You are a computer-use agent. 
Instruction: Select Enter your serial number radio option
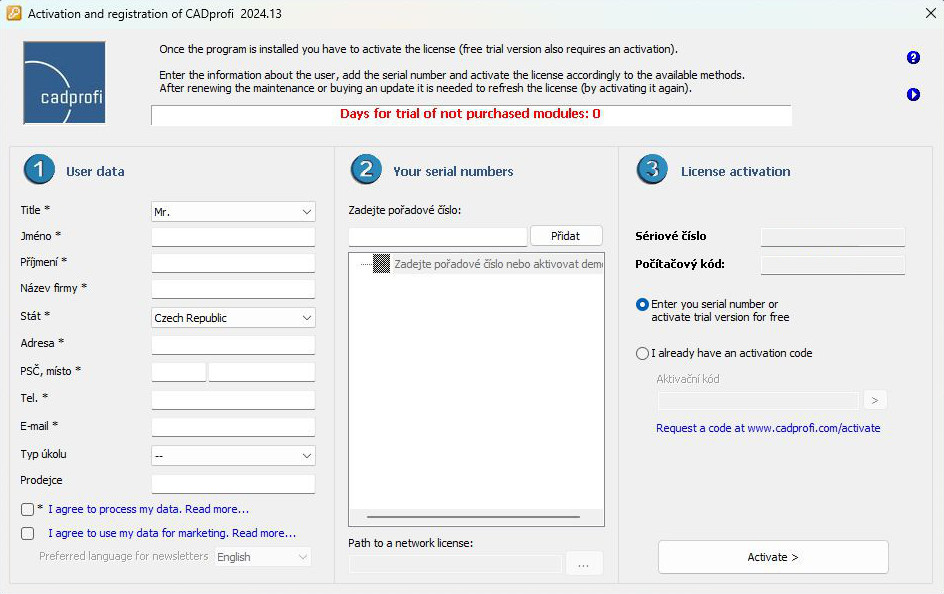(x=642, y=305)
